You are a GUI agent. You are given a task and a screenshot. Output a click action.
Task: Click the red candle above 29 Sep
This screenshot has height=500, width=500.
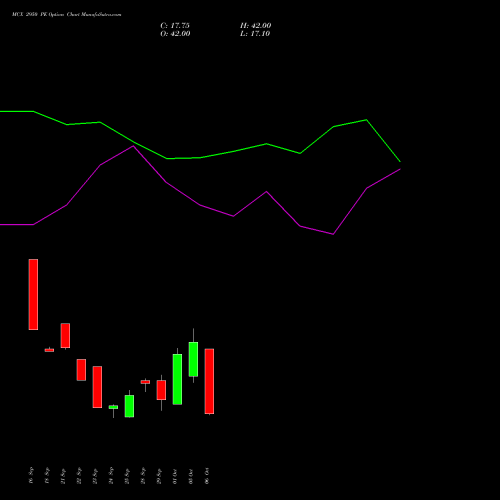tap(161, 390)
